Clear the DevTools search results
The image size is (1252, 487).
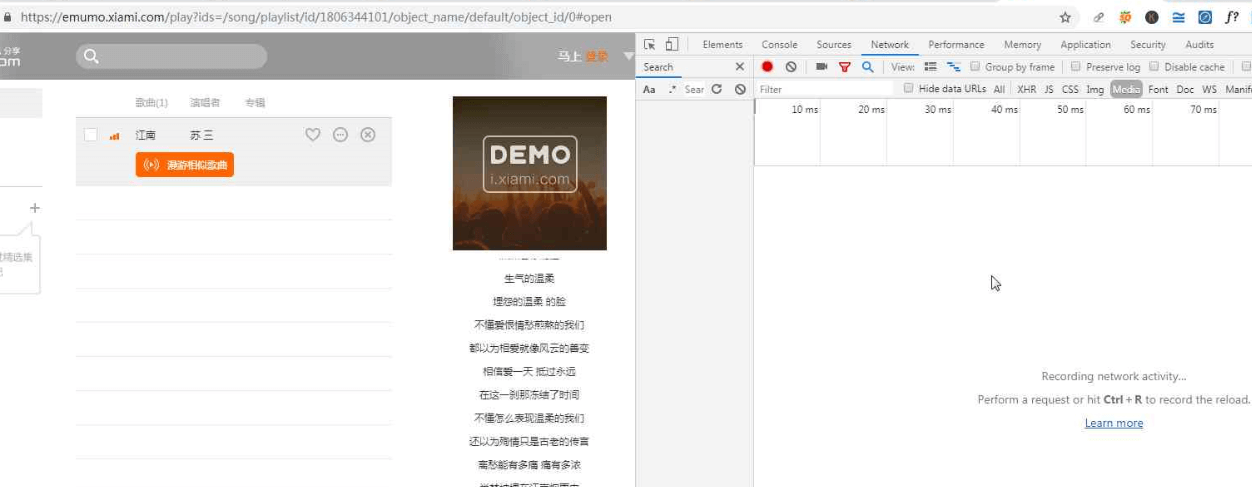pyautogui.click(x=740, y=89)
